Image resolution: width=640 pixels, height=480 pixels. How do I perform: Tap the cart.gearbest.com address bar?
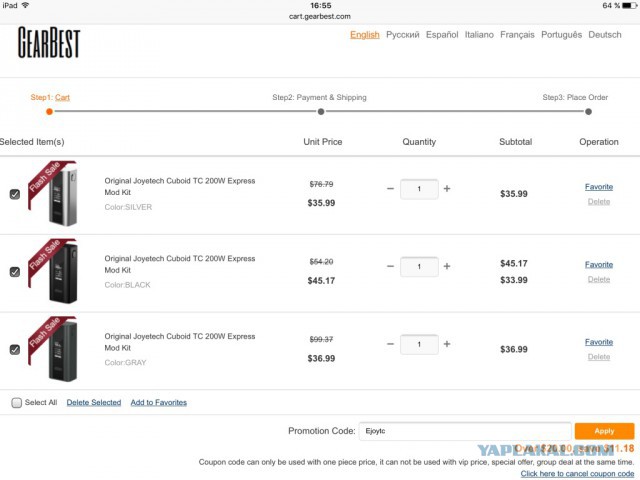[x=320, y=16]
